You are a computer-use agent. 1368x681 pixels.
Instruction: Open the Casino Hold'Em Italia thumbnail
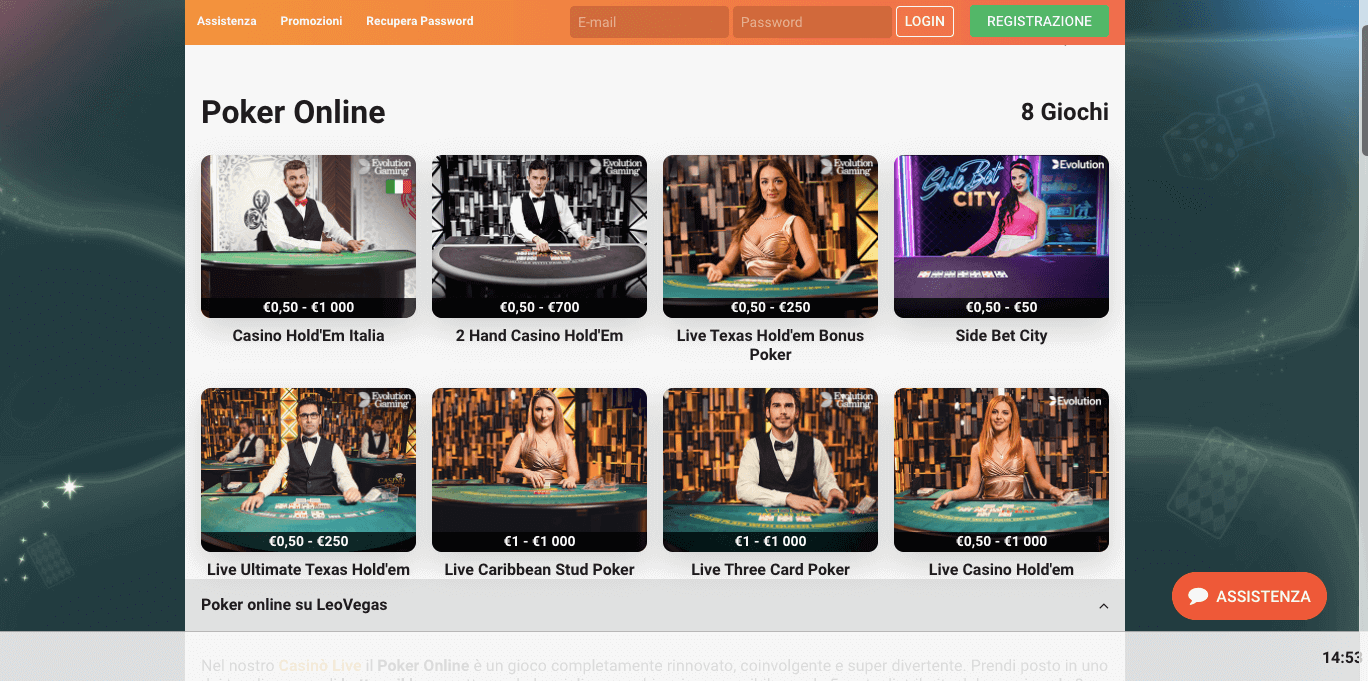(308, 236)
